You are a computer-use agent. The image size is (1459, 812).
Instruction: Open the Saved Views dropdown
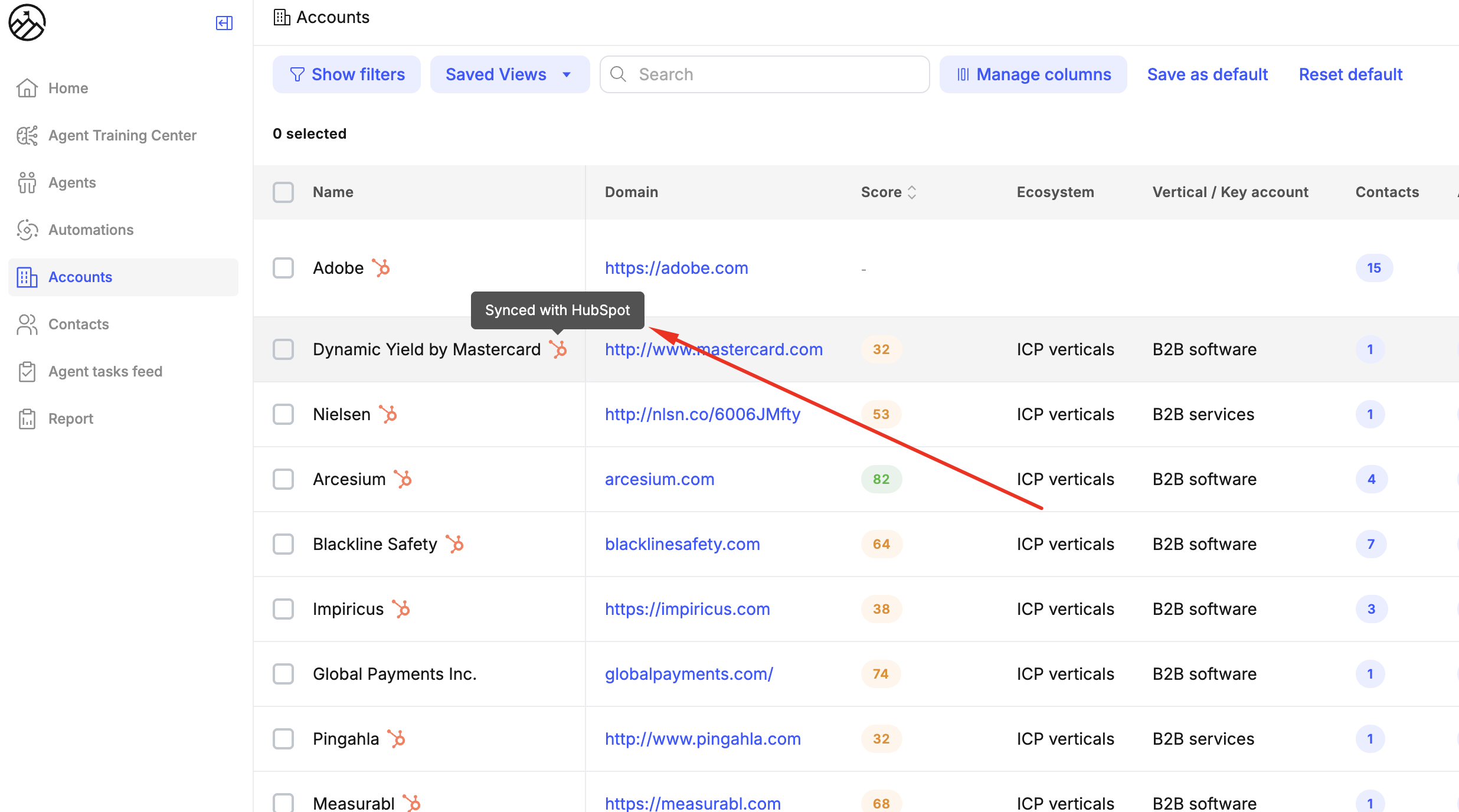[509, 74]
